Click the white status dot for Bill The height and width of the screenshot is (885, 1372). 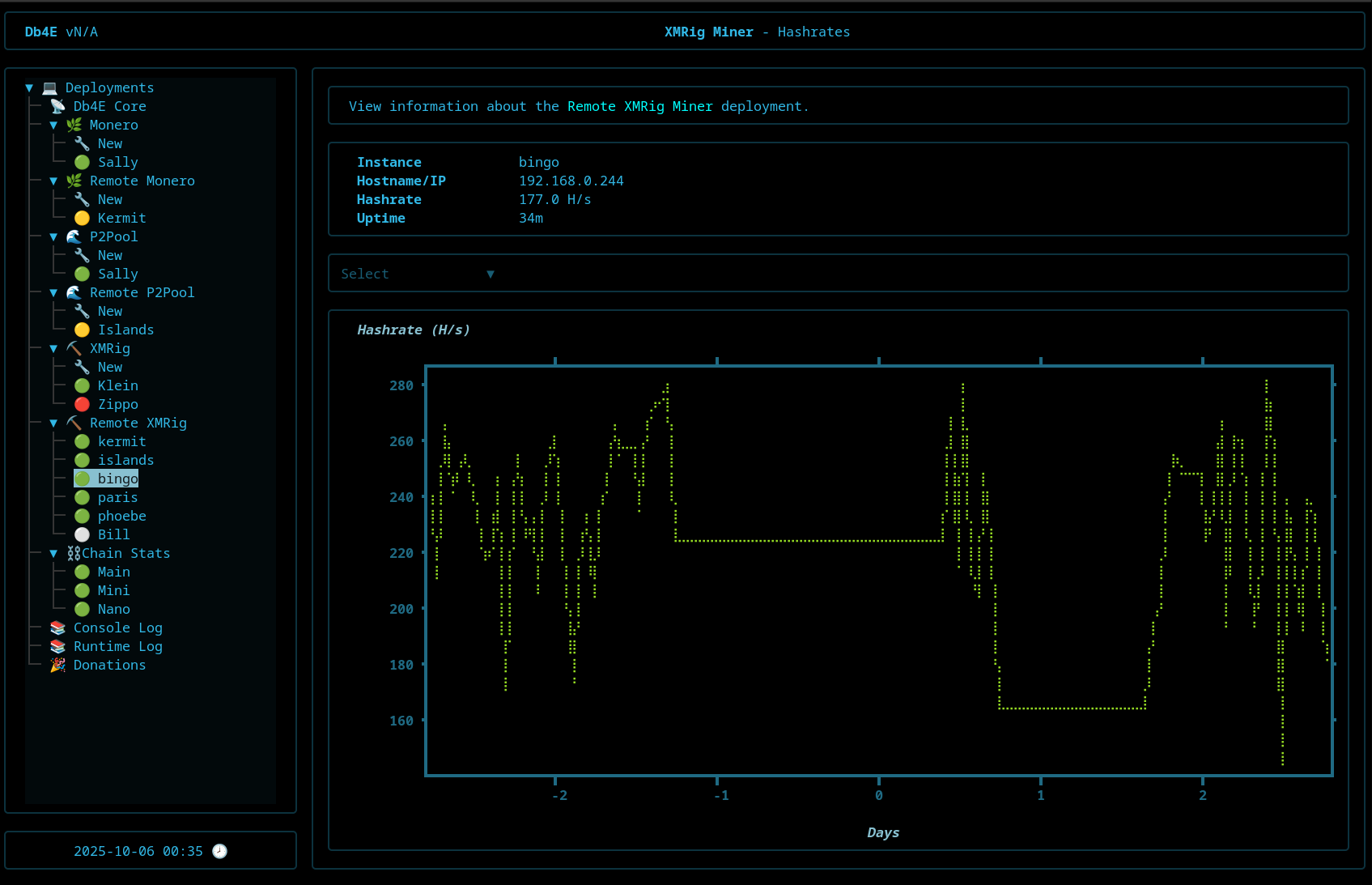click(82, 534)
